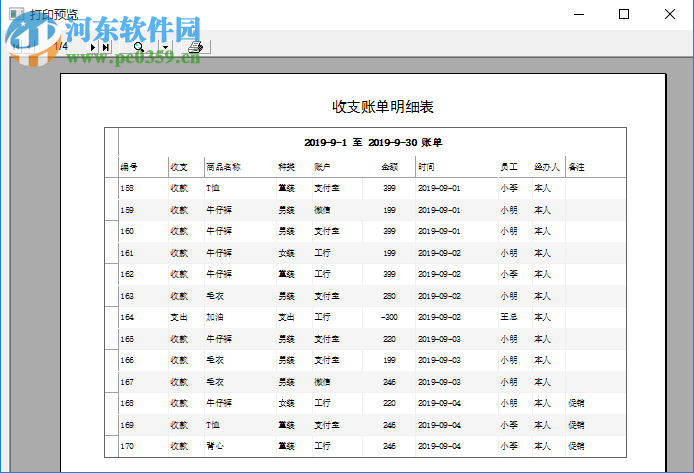Click the 员工 column header
Screen dimensions: 694x473
tap(509, 167)
